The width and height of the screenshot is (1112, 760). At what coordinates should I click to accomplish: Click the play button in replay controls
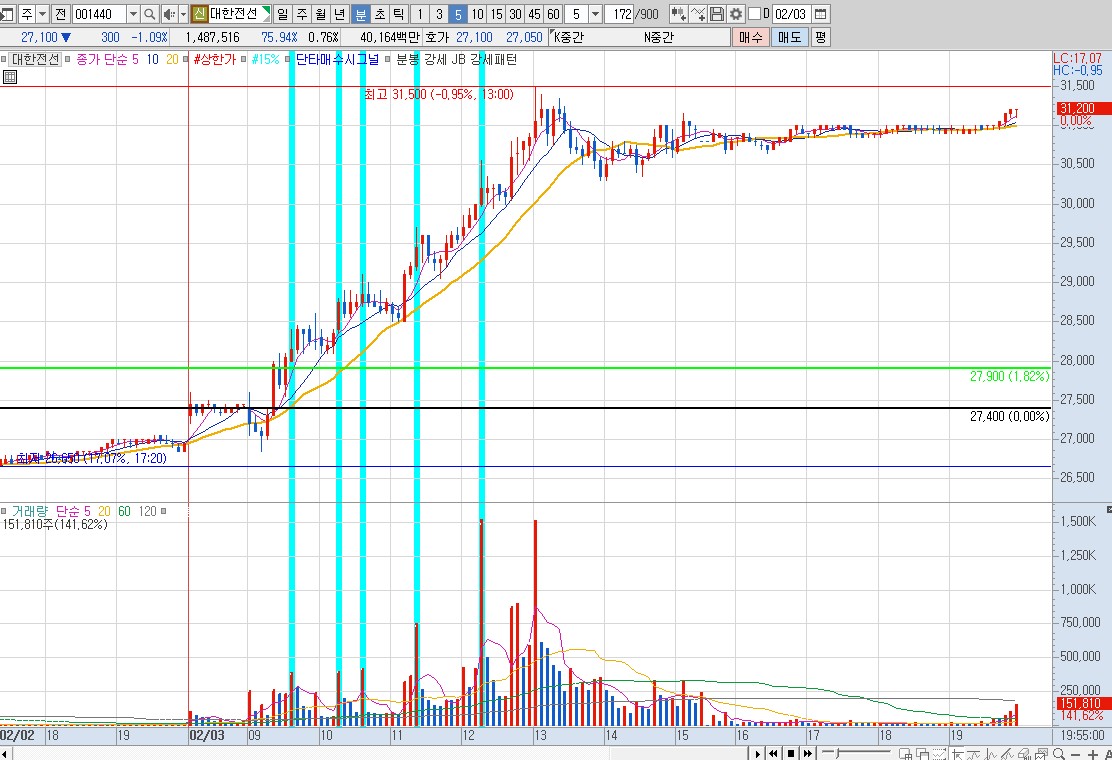click(758, 754)
